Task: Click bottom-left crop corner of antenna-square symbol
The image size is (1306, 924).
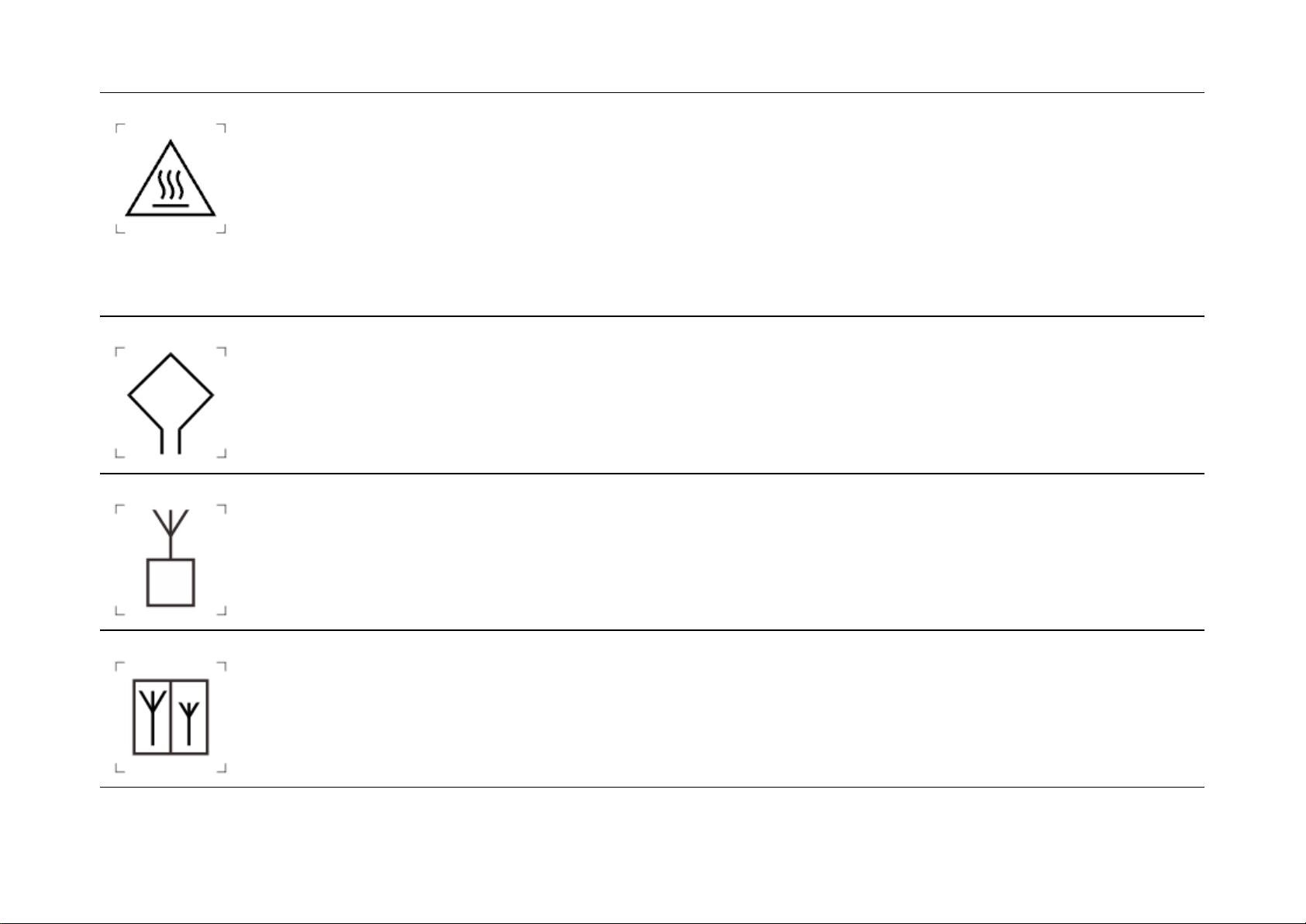Action: [x=119, y=612]
